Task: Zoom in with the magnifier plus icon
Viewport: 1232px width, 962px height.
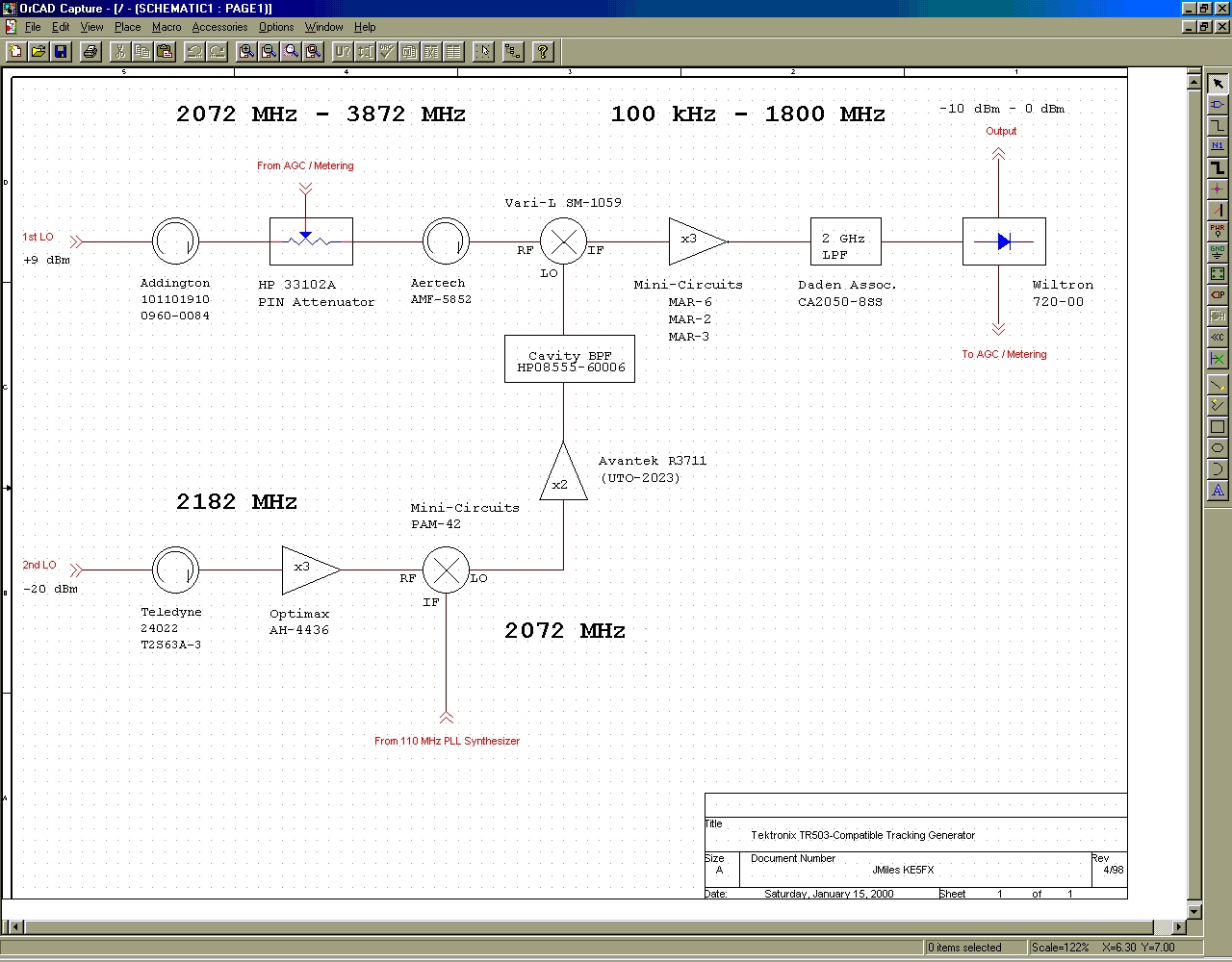Action: point(246,51)
